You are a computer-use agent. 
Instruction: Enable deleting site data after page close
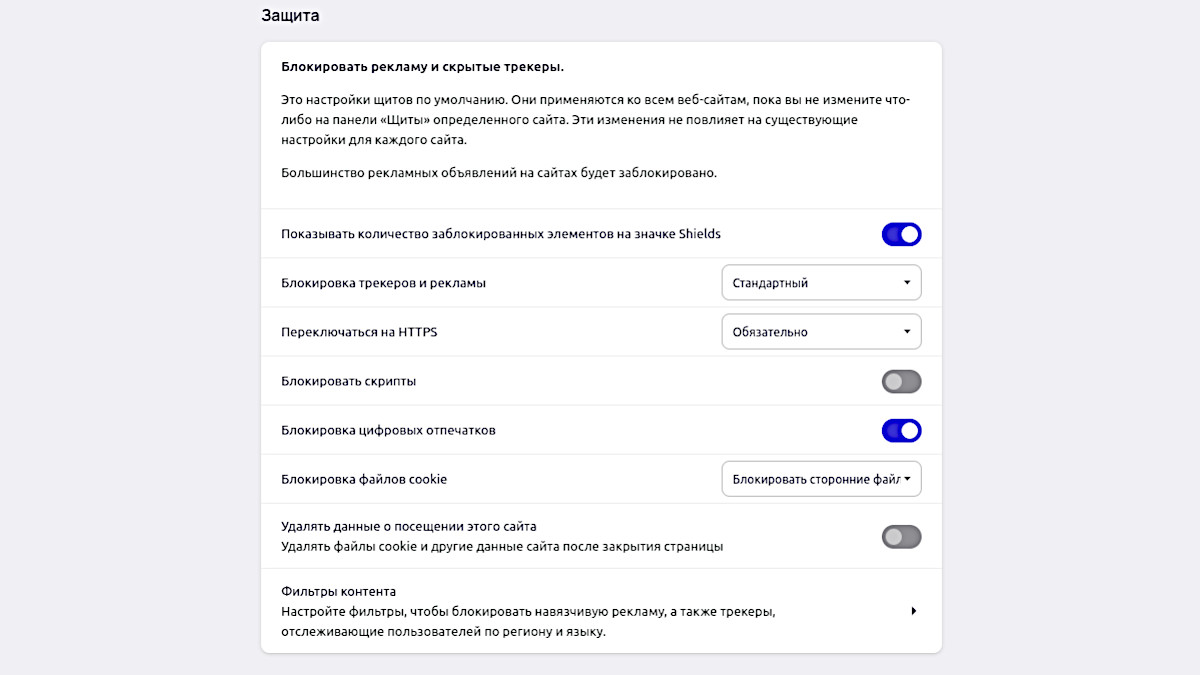(x=901, y=536)
